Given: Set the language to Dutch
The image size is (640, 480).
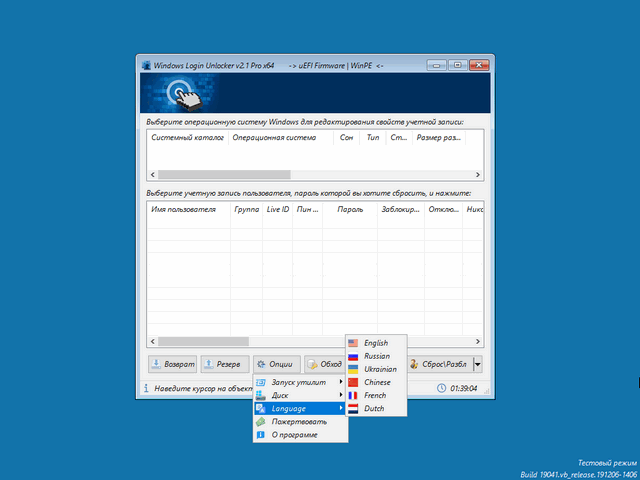Looking at the screenshot, I should pyautogui.click(x=375, y=408).
